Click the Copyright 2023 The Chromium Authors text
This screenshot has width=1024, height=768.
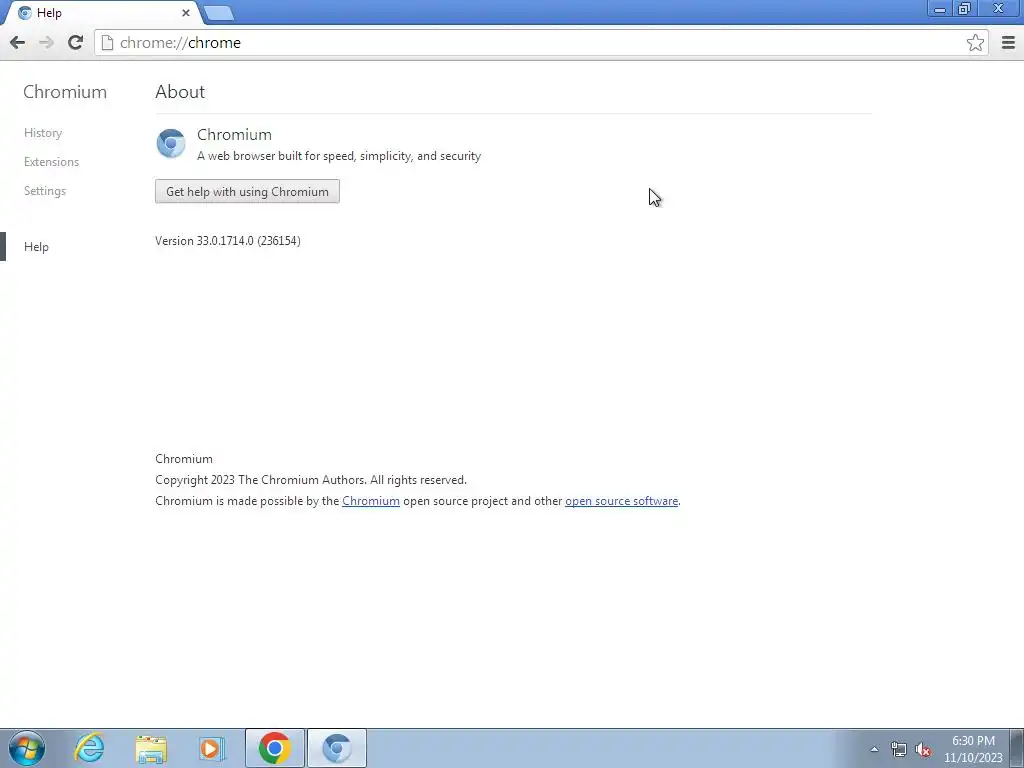tap(311, 480)
